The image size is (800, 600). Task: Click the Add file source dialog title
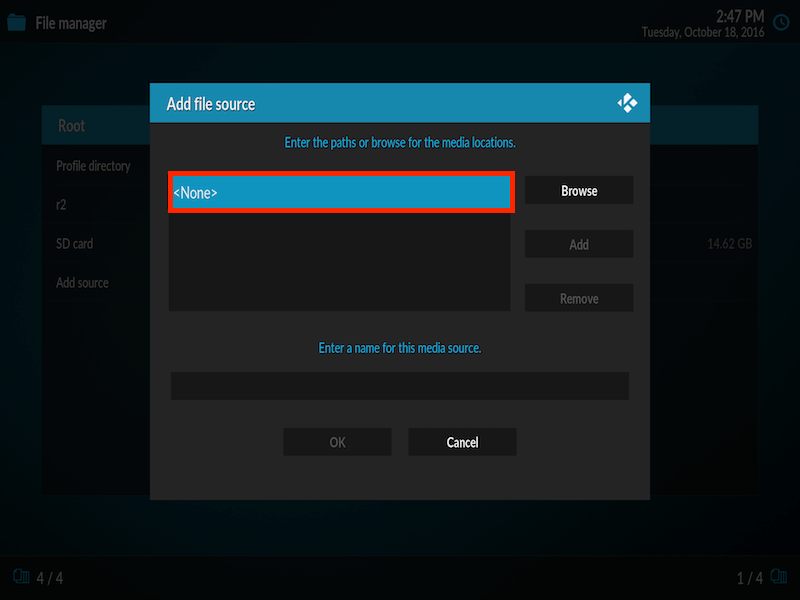coord(211,104)
